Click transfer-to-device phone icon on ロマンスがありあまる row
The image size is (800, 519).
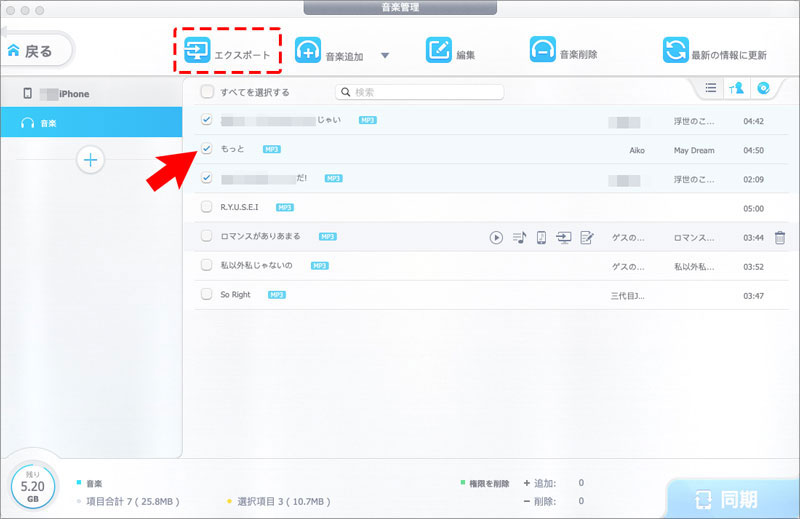(x=541, y=237)
